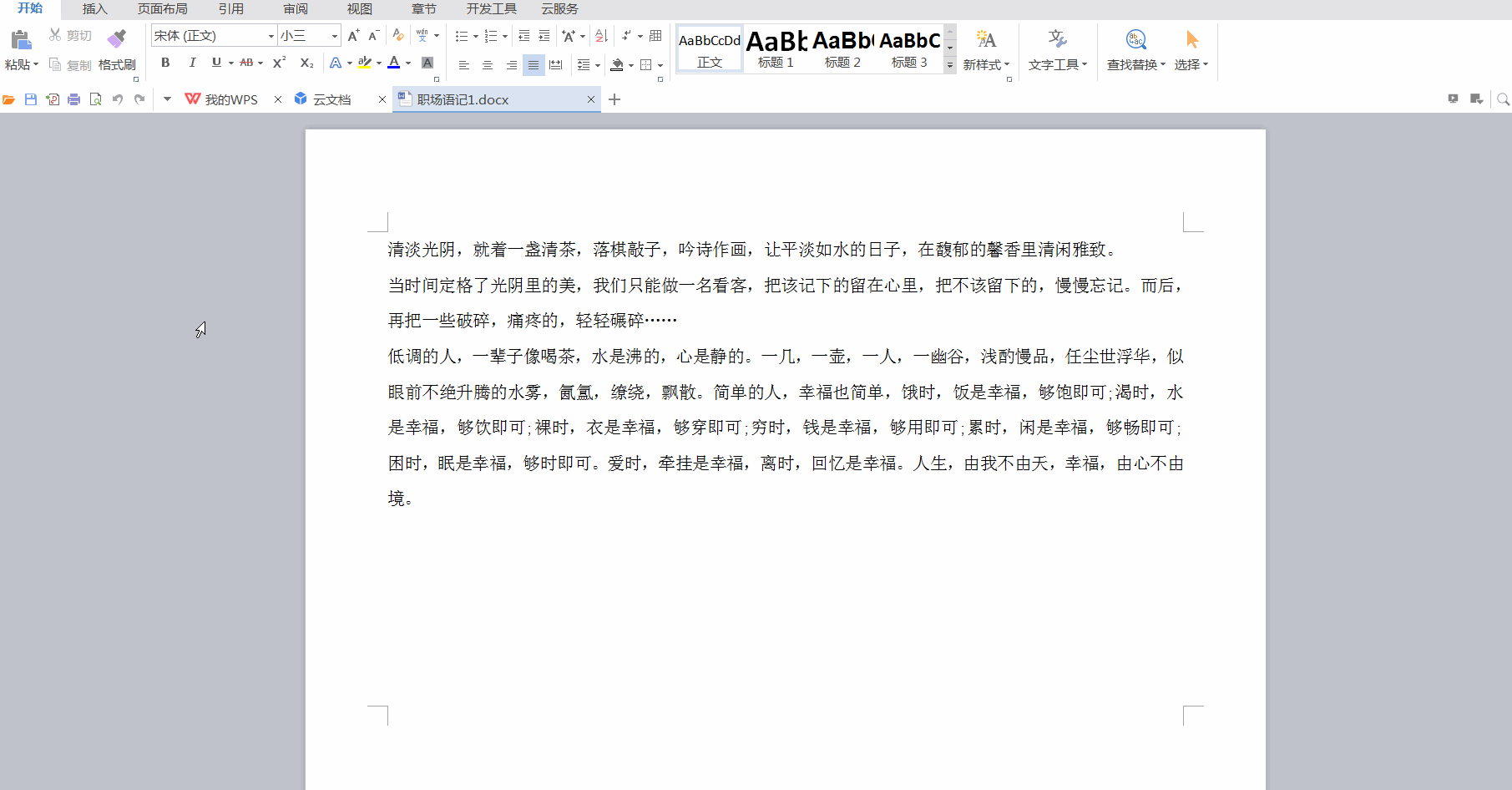1512x790 pixels.
Task: Click the print icon in quick toolbar
Action: point(74,99)
